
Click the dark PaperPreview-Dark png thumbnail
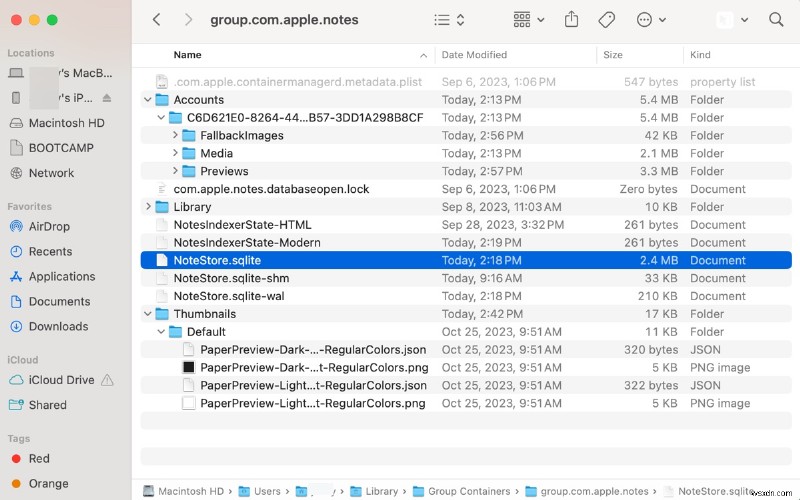[189, 367]
